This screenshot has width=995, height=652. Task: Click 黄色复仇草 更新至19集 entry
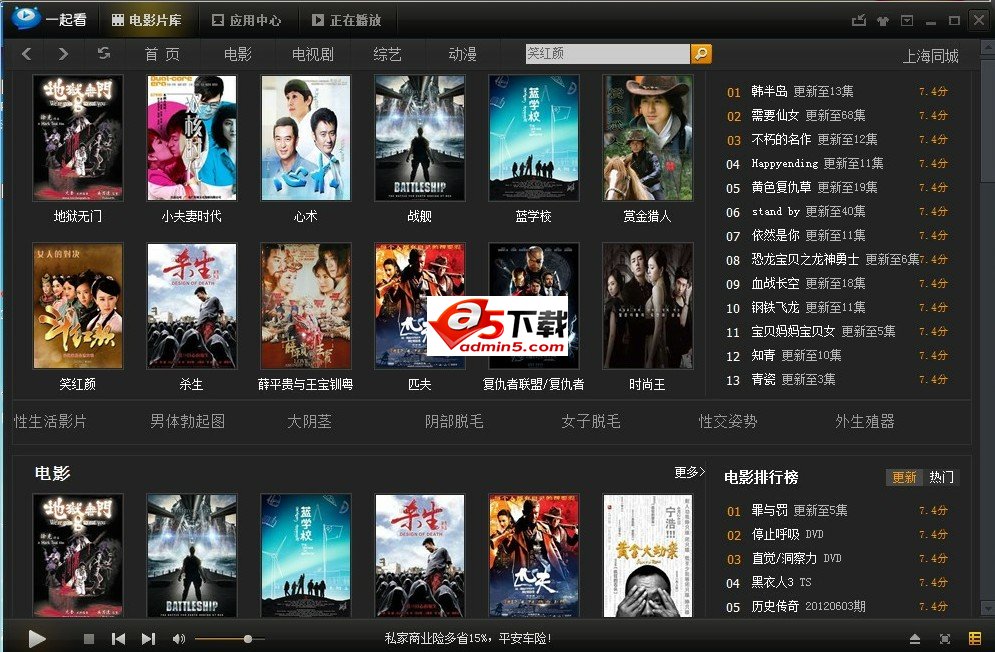point(814,188)
